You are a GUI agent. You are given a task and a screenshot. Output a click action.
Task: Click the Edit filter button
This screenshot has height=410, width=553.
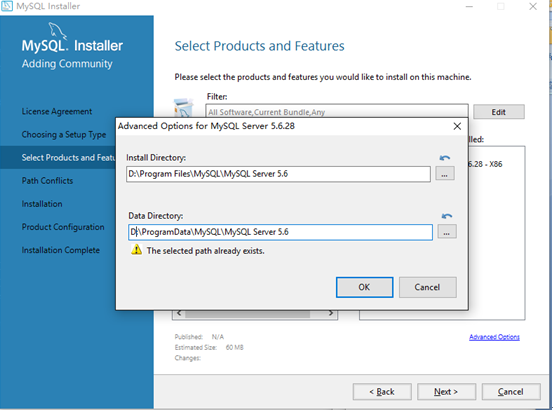pyautogui.click(x=499, y=112)
